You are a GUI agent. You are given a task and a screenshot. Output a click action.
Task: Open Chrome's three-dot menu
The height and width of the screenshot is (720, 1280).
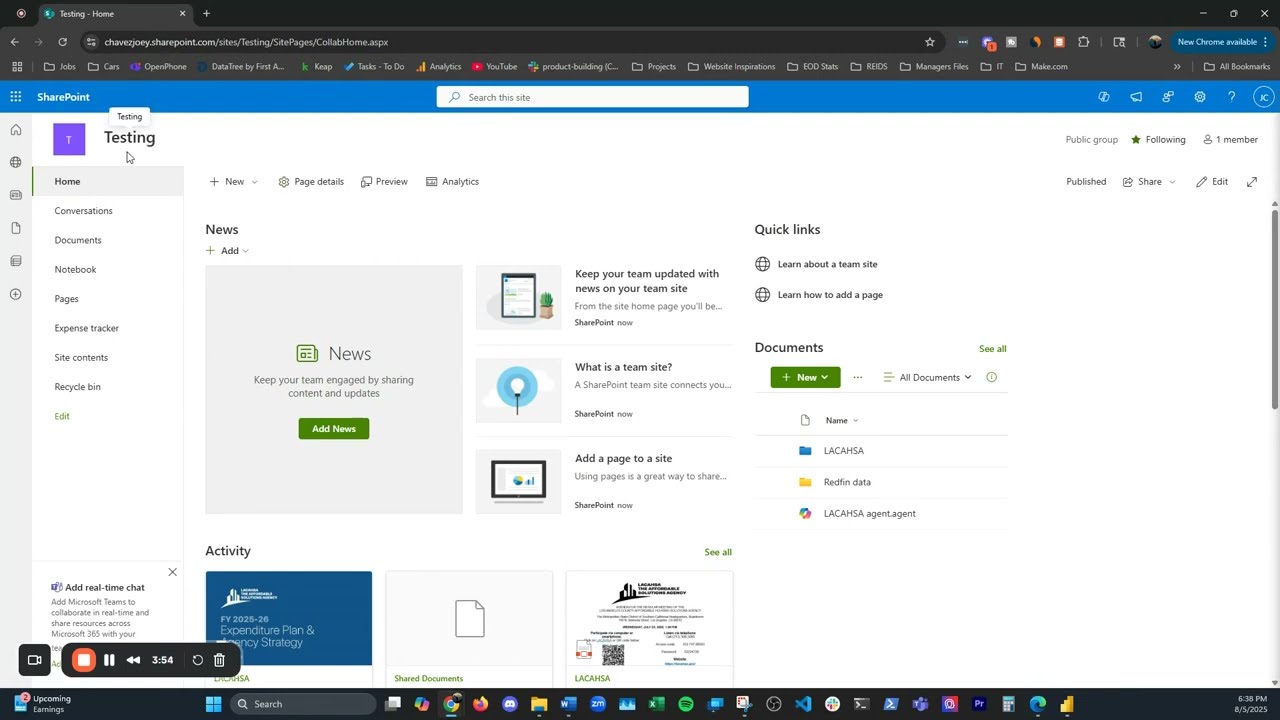[x=1265, y=42]
